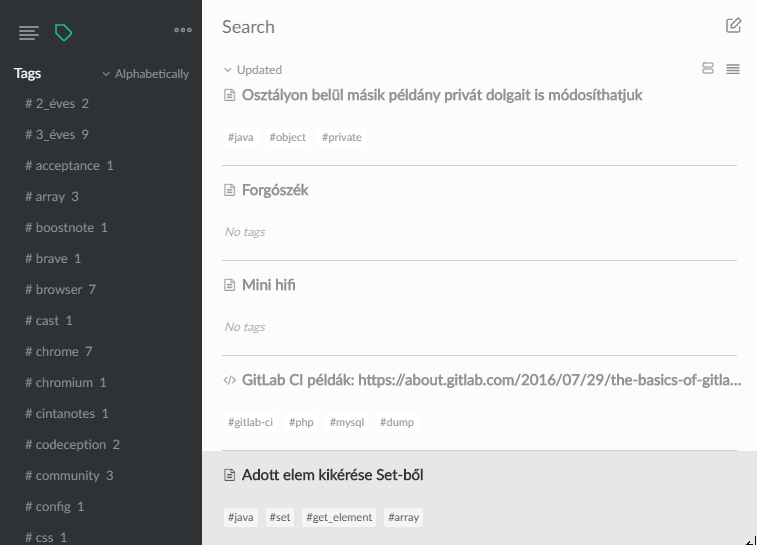Click the #get_element tag chip
This screenshot has width=757, height=545.
click(x=340, y=517)
